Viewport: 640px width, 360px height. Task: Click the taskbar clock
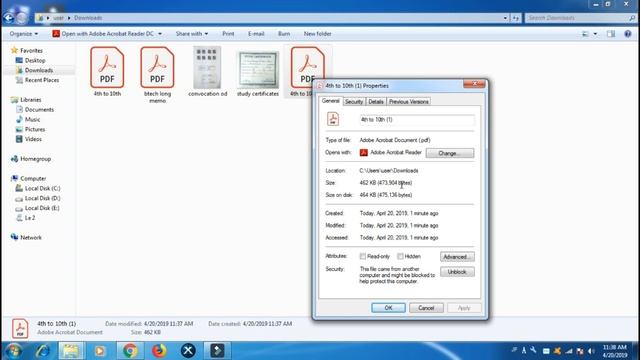615,351
